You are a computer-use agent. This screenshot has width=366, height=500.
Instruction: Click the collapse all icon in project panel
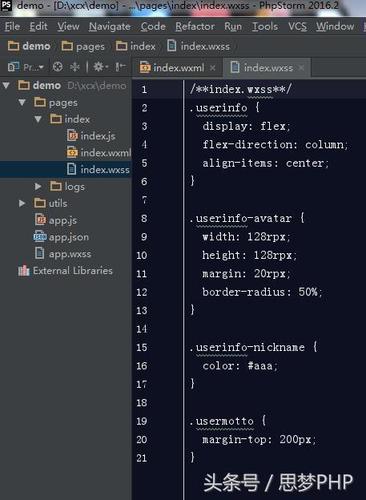point(75,67)
